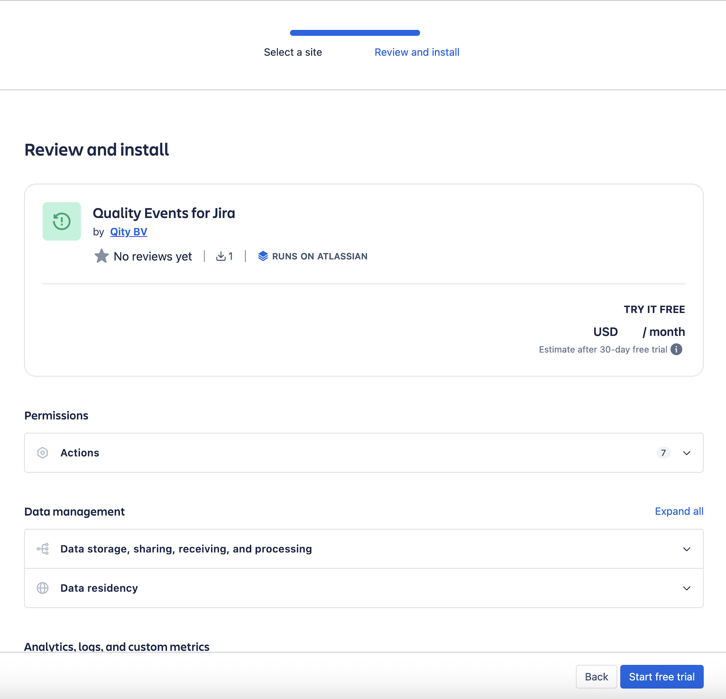Click the Actions permissions hexagon icon
The height and width of the screenshot is (699, 726).
(x=43, y=453)
